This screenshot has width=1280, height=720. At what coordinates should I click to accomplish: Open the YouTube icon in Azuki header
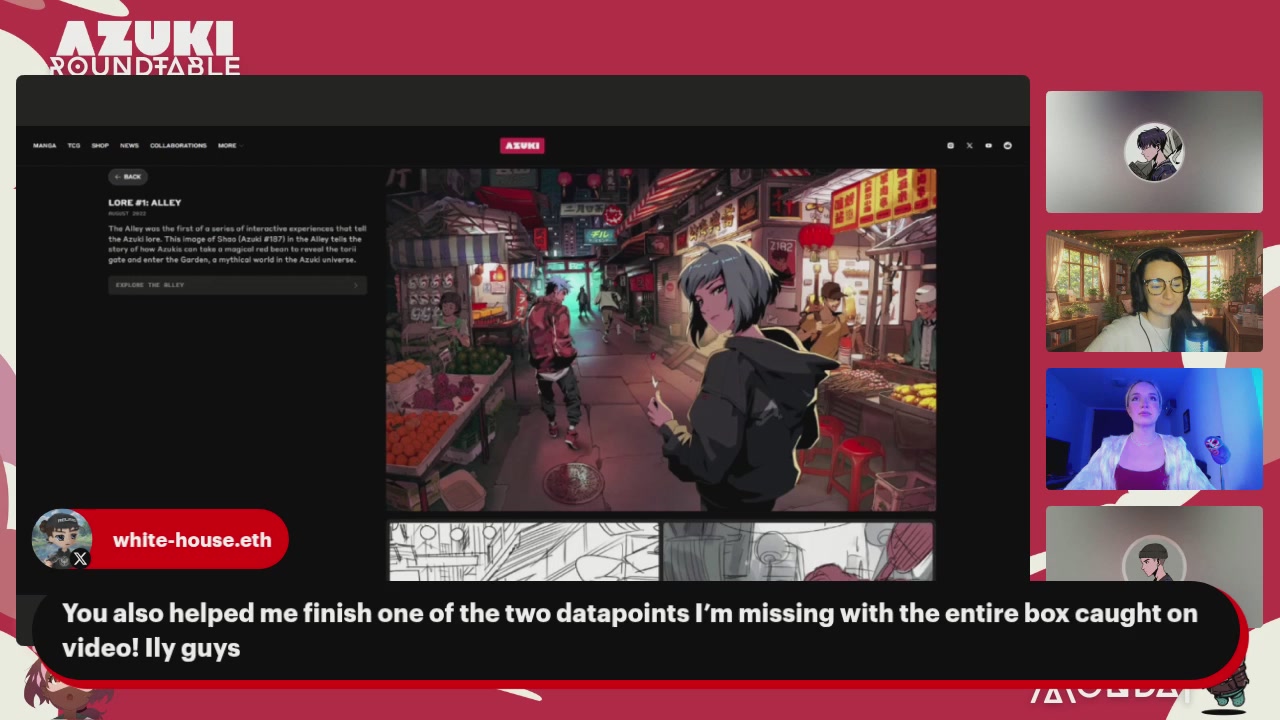tap(988, 146)
